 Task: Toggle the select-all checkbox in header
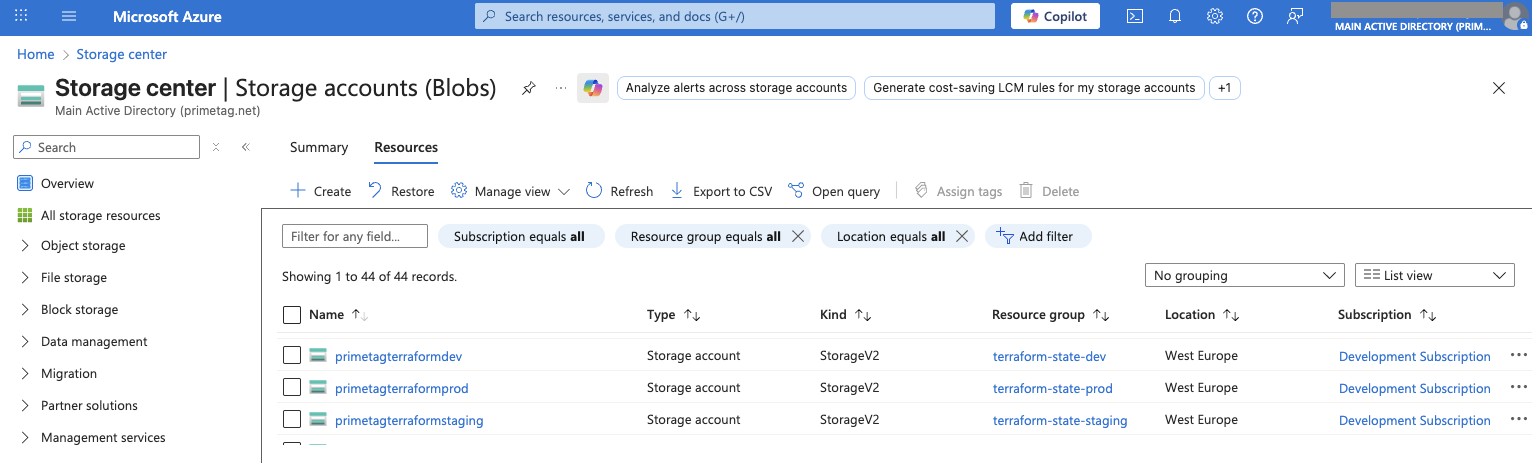click(x=292, y=315)
